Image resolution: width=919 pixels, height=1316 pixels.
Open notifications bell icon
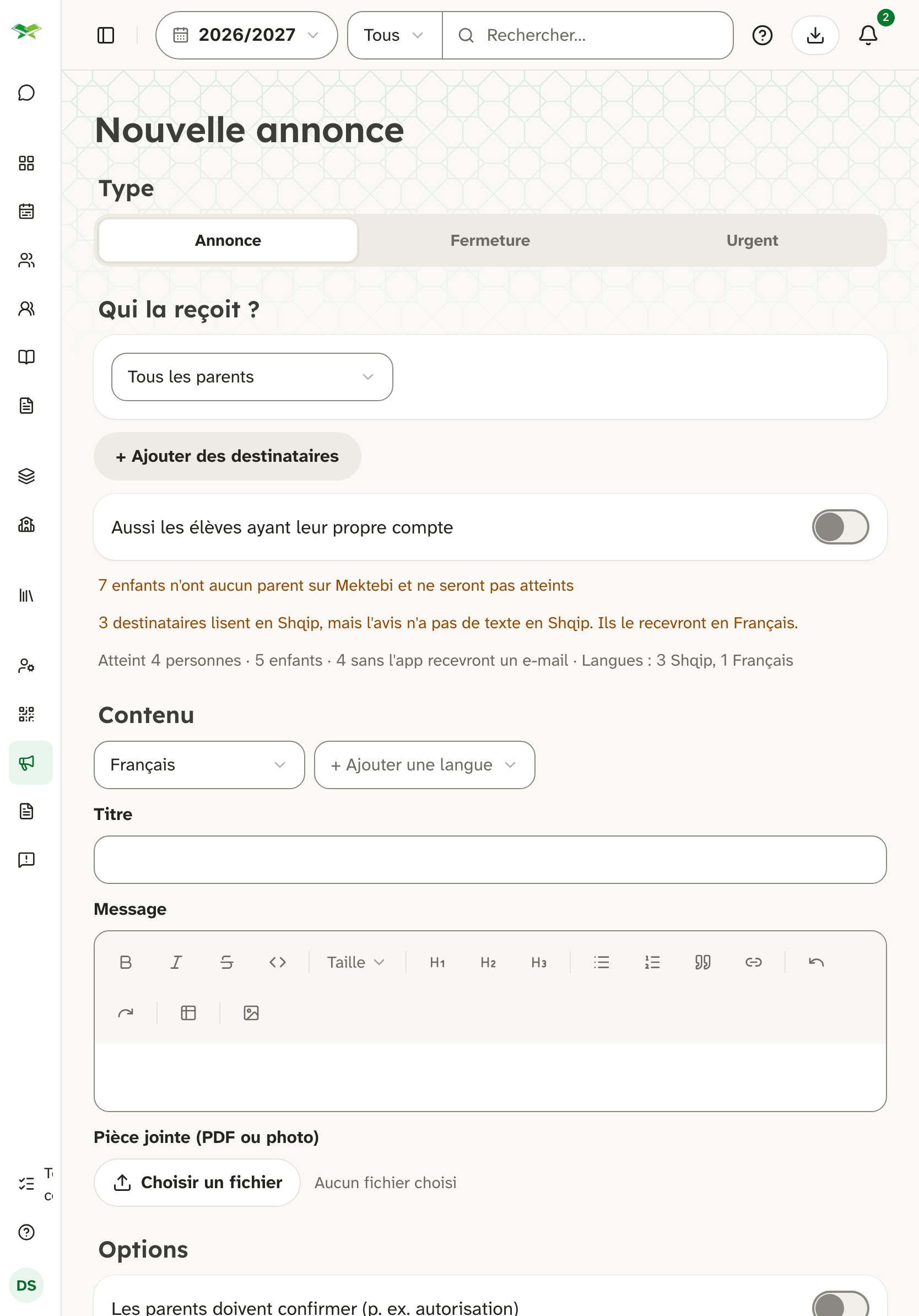pyautogui.click(x=868, y=35)
